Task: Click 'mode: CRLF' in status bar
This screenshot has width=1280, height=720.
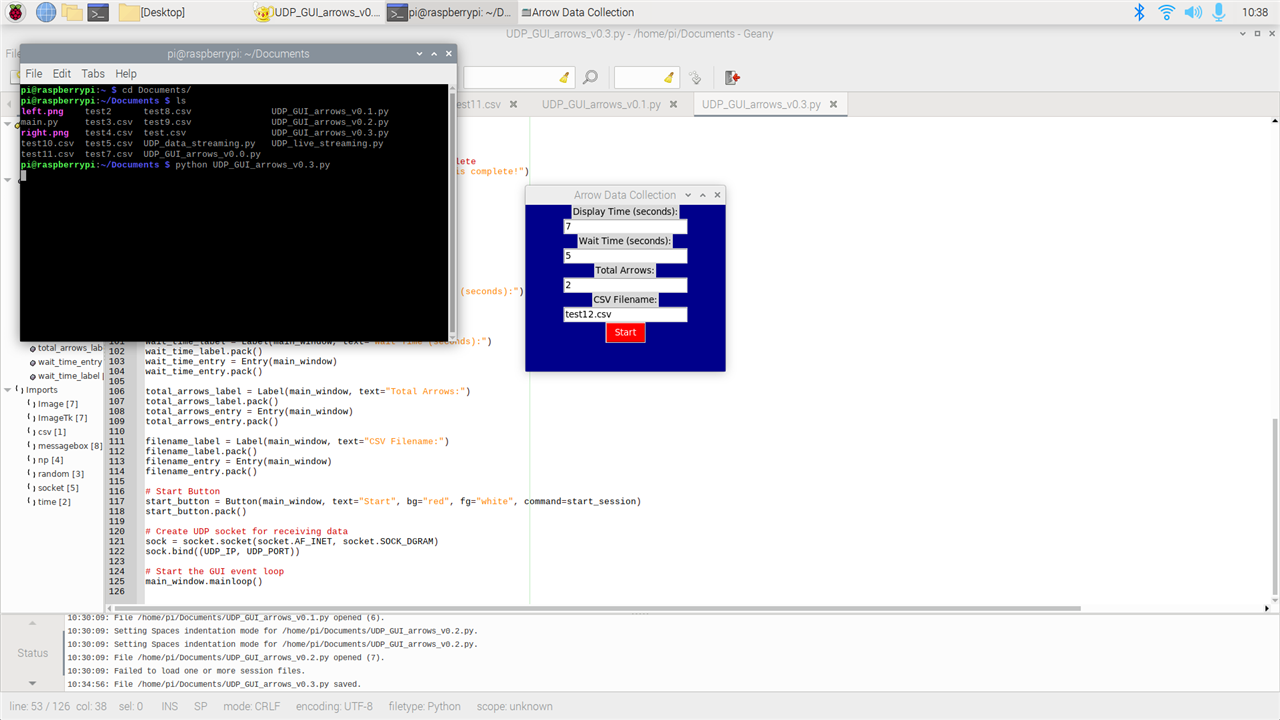Action: [x=251, y=706]
